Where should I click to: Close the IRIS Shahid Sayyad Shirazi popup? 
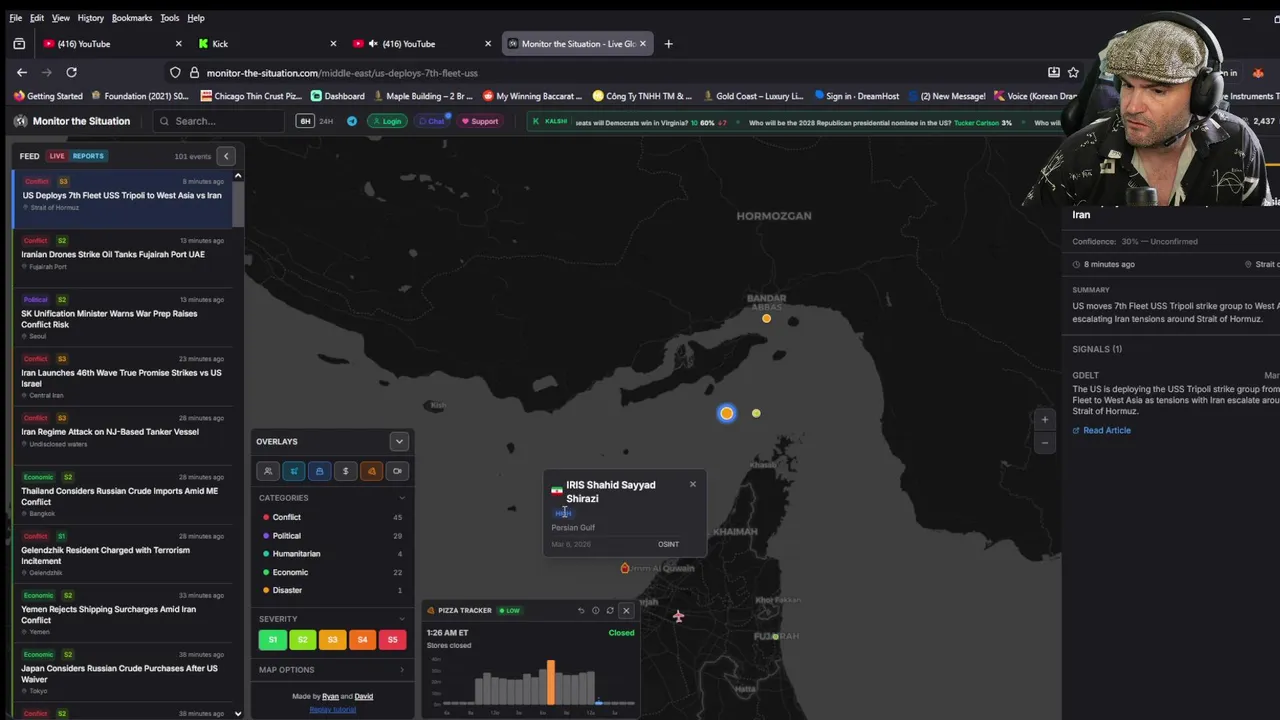coord(692,484)
